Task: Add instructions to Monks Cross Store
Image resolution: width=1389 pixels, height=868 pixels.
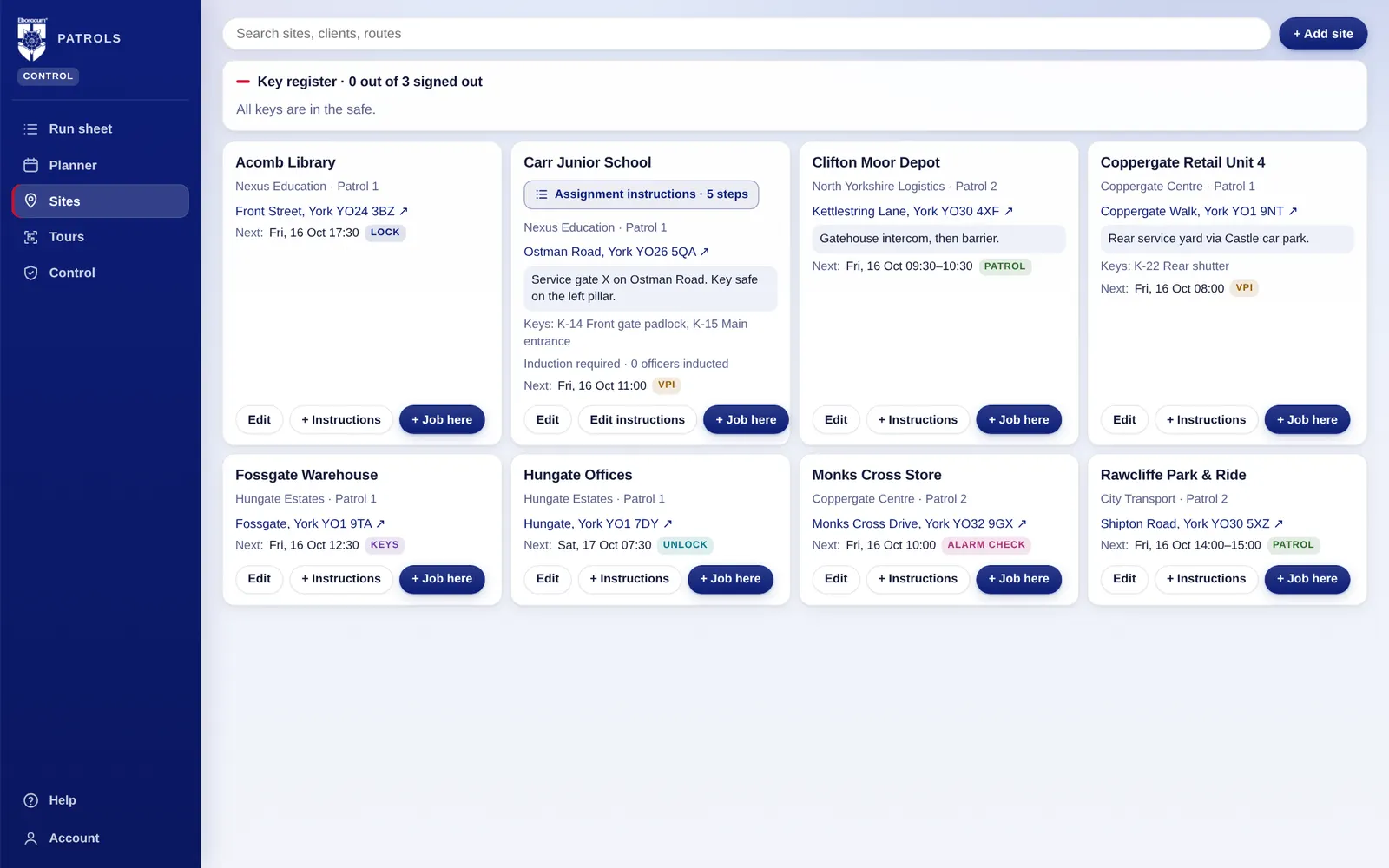Action: click(918, 579)
